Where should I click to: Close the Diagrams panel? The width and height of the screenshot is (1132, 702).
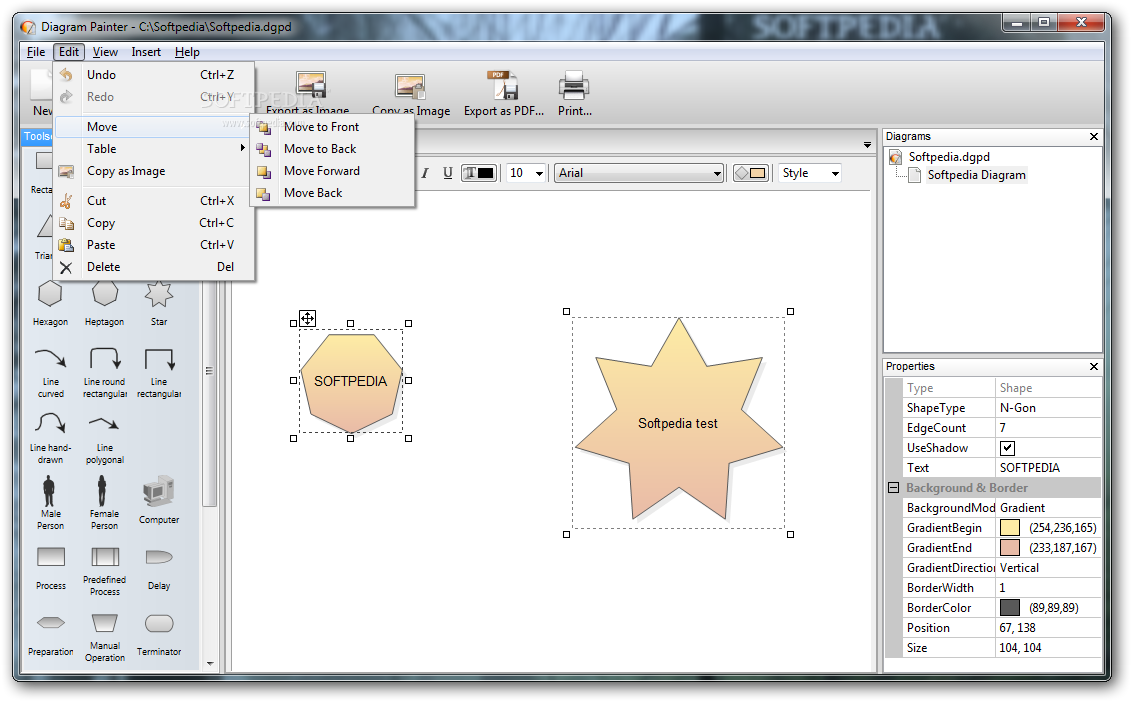coord(1093,136)
